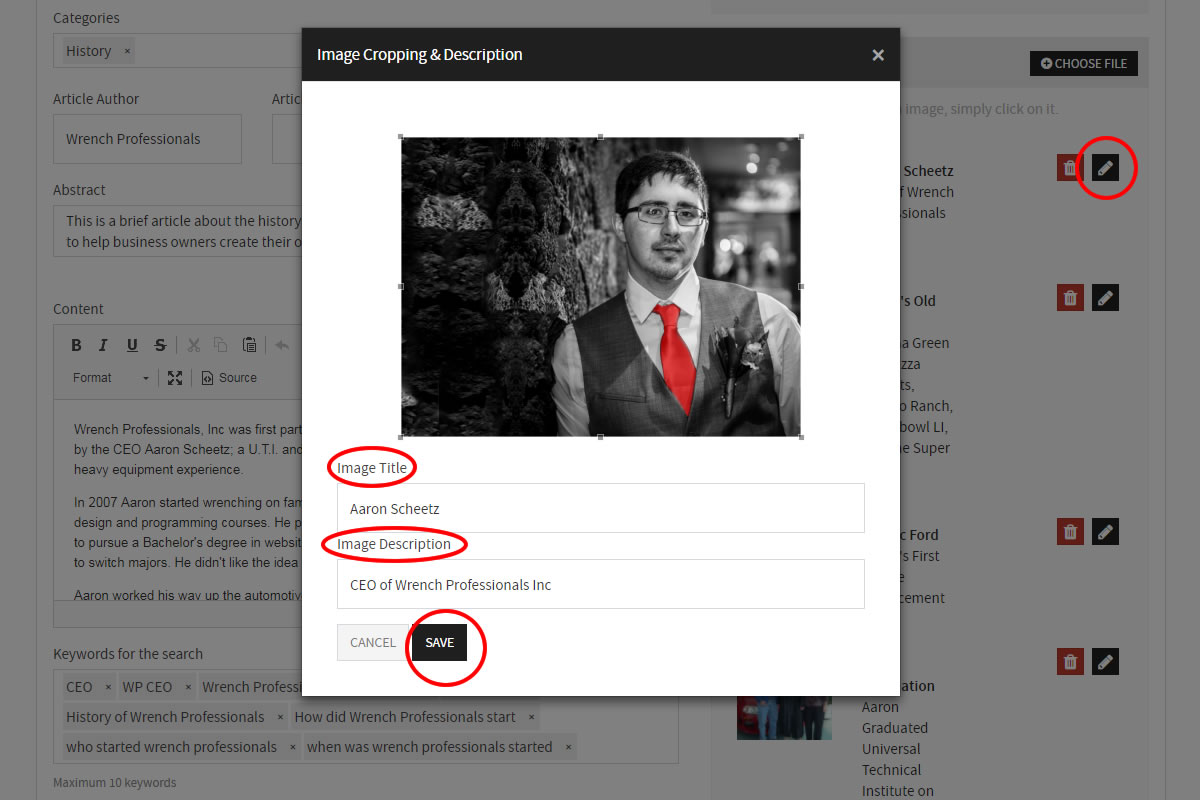Screen dimensions: 1200x800
Task: Remove the CEO keyword tag
Action: click(x=108, y=687)
